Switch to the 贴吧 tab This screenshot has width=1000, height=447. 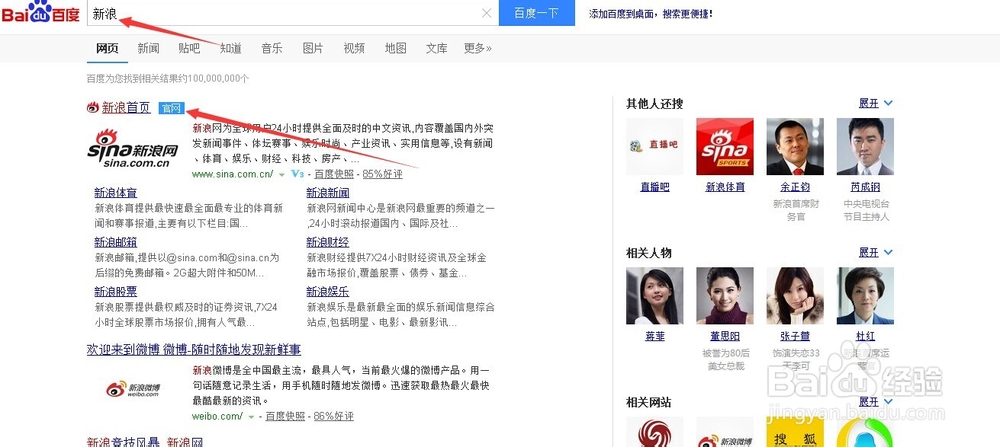coord(189,48)
